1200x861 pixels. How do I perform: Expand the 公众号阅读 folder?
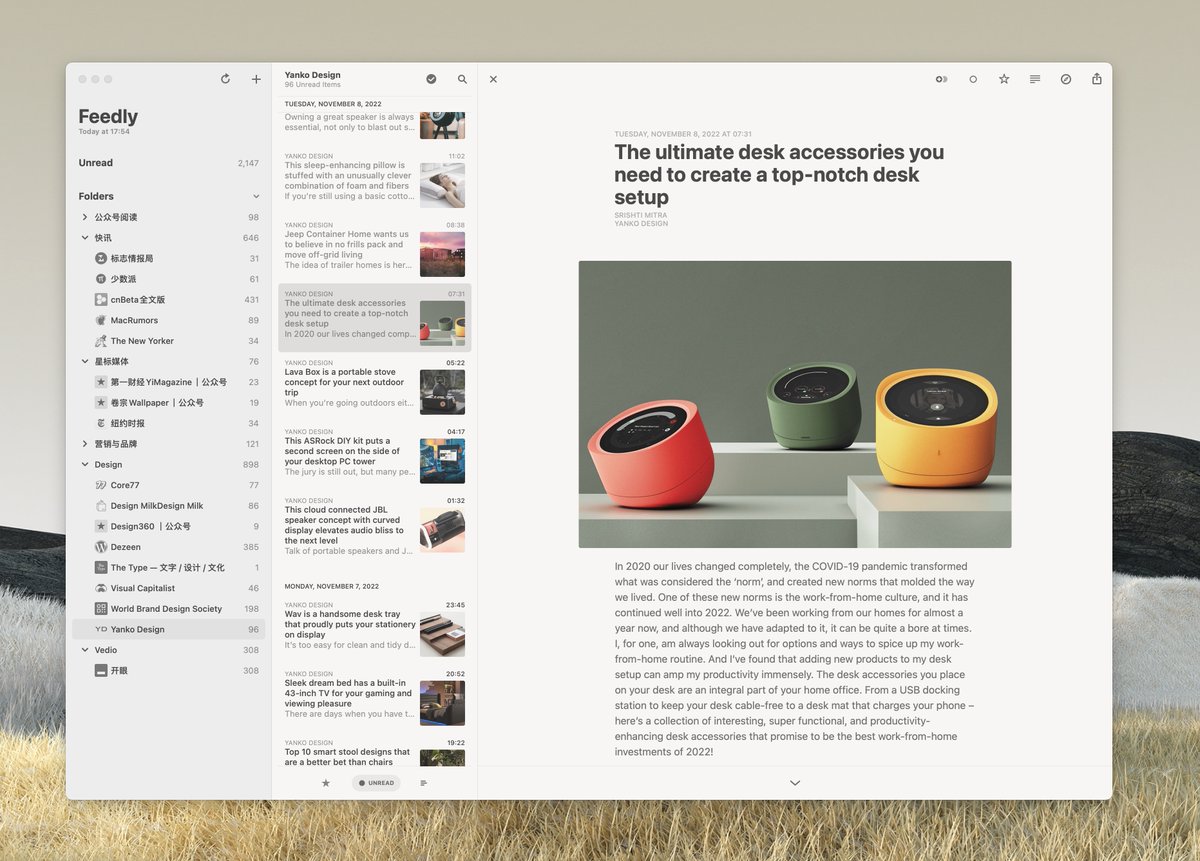coord(85,217)
